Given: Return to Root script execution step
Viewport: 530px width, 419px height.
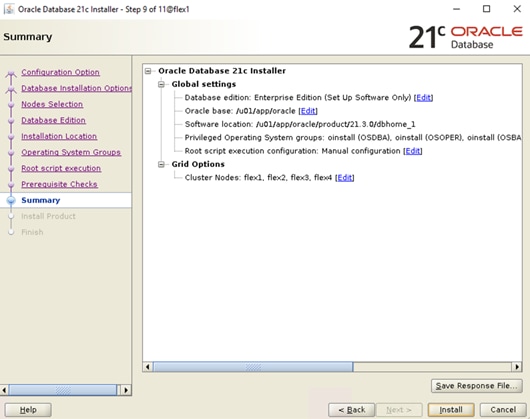Looking at the screenshot, I should [x=61, y=168].
